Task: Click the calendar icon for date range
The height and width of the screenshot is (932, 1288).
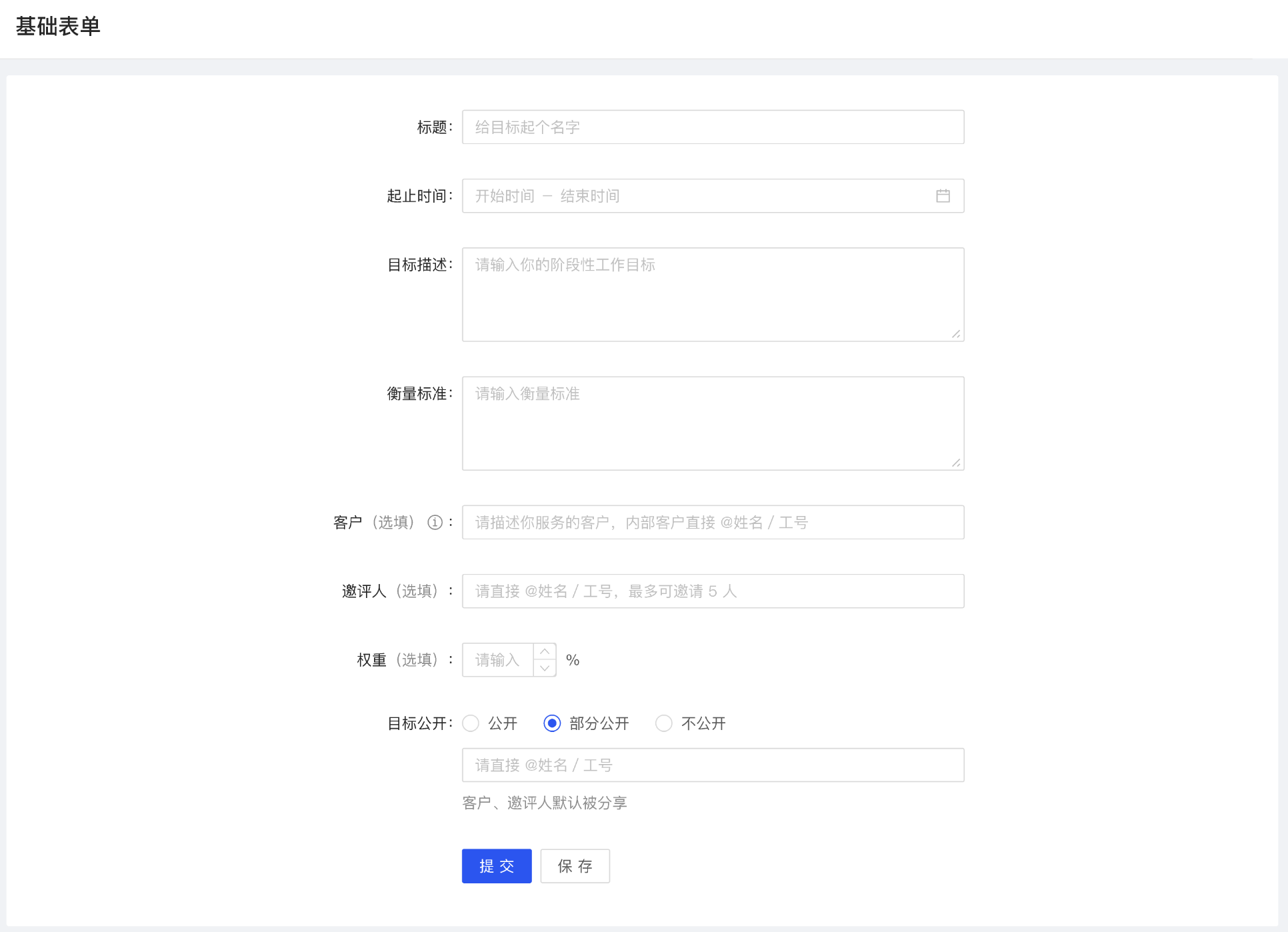Action: click(943, 196)
